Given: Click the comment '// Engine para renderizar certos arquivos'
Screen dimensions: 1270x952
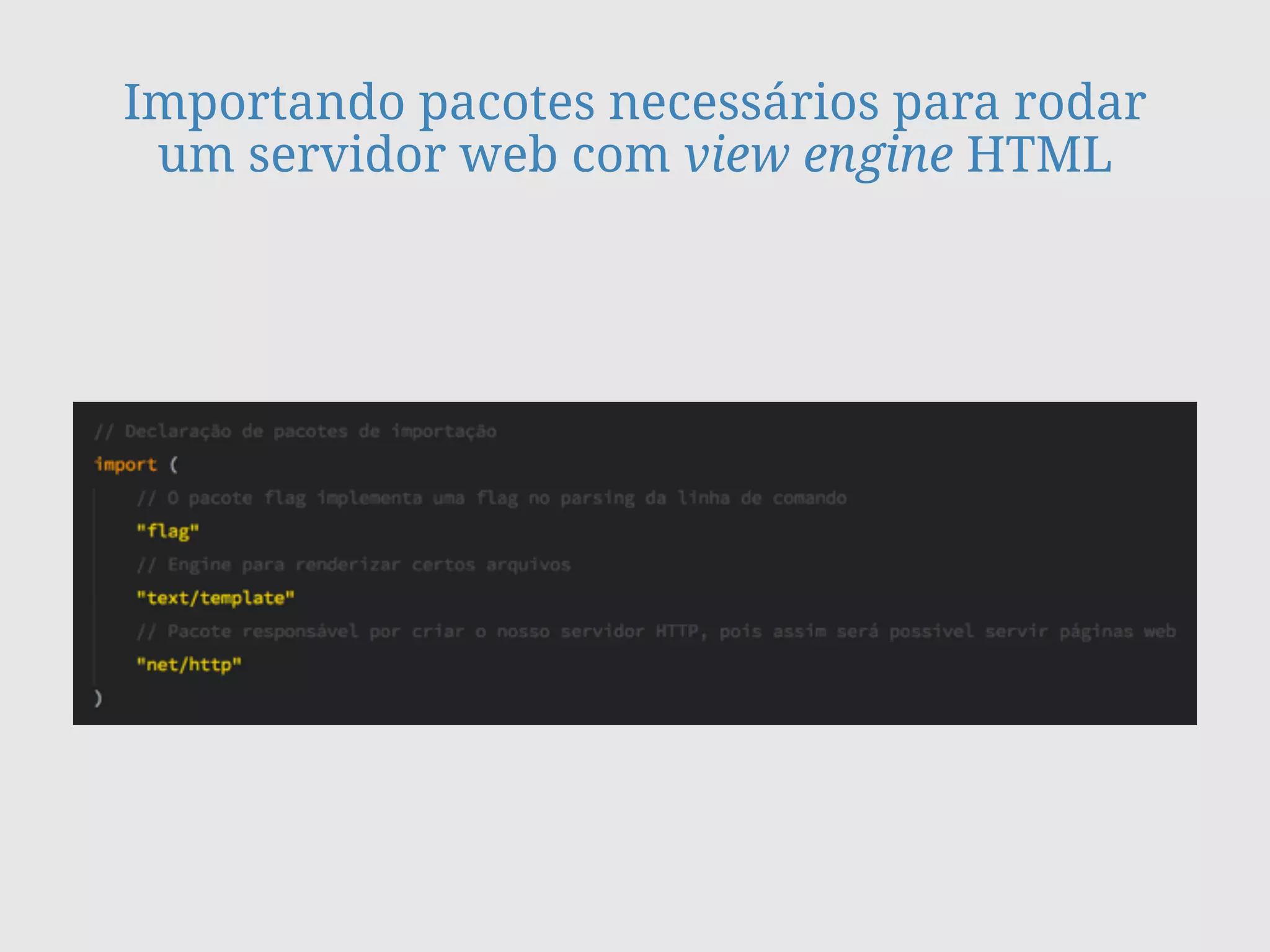Looking at the screenshot, I should coord(353,565).
